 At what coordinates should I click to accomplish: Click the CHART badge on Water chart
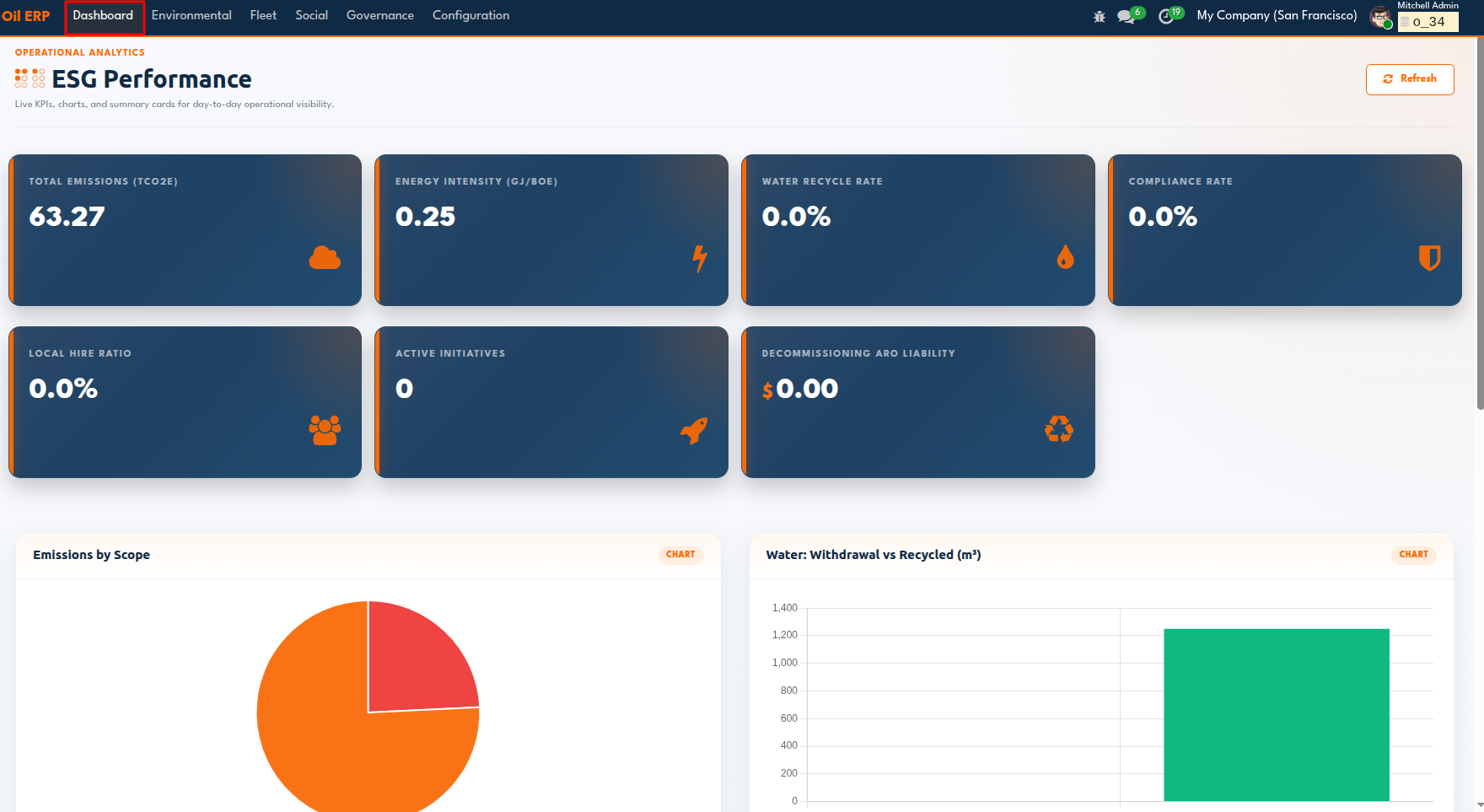coord(1413,555)
